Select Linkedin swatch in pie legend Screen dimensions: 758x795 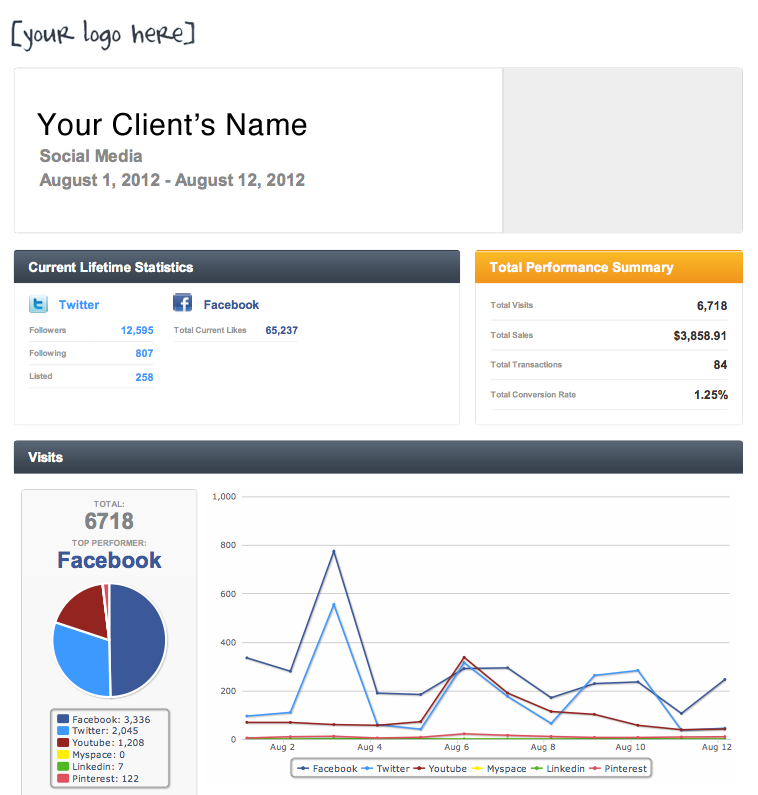tap(63, 766)
